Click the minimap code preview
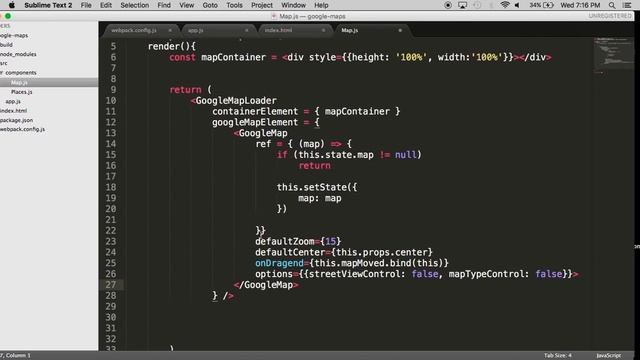The height and width of the screenshot is (360, 640). [613, 55]
